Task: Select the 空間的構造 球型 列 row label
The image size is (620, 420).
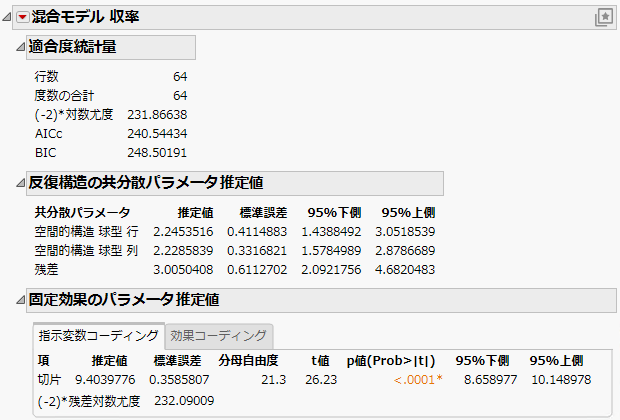Action: point(86,250)
